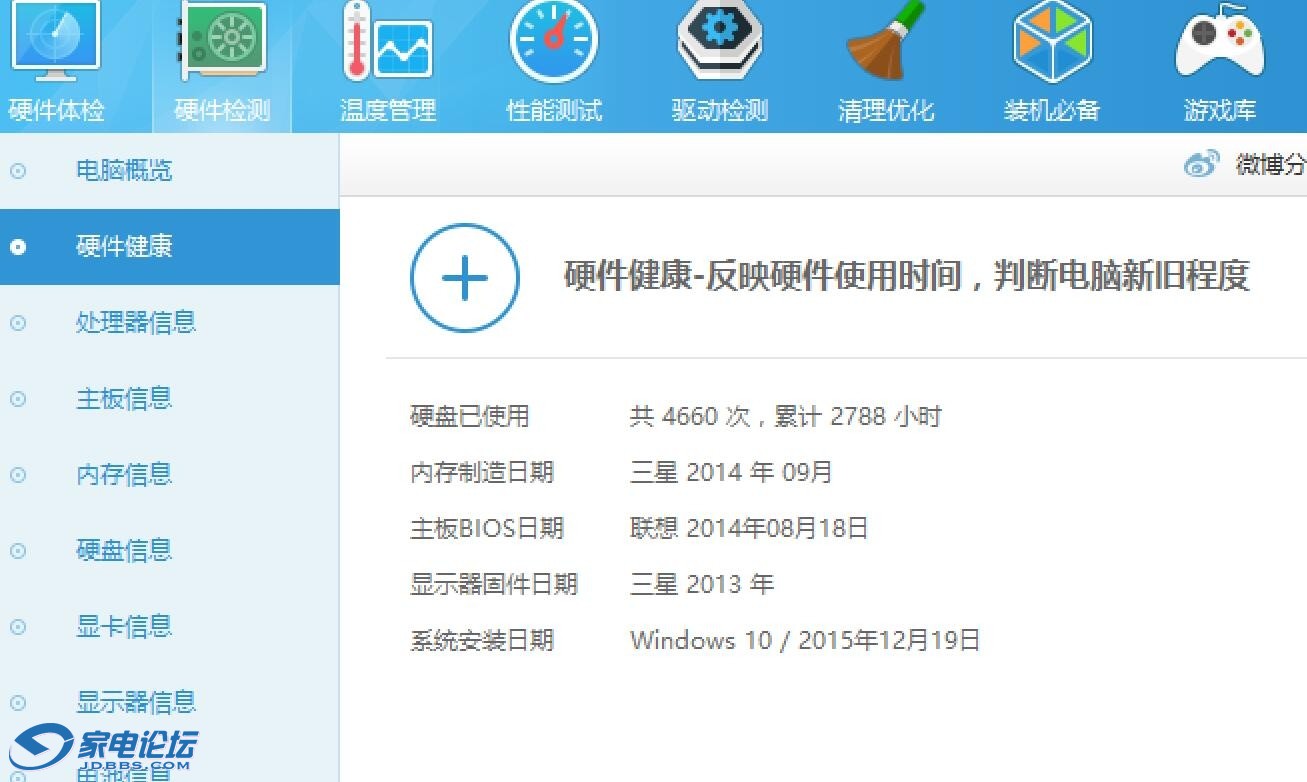Open 显示器信息 details
This screenshot has height=782, width=1307.
coord(135,702)
